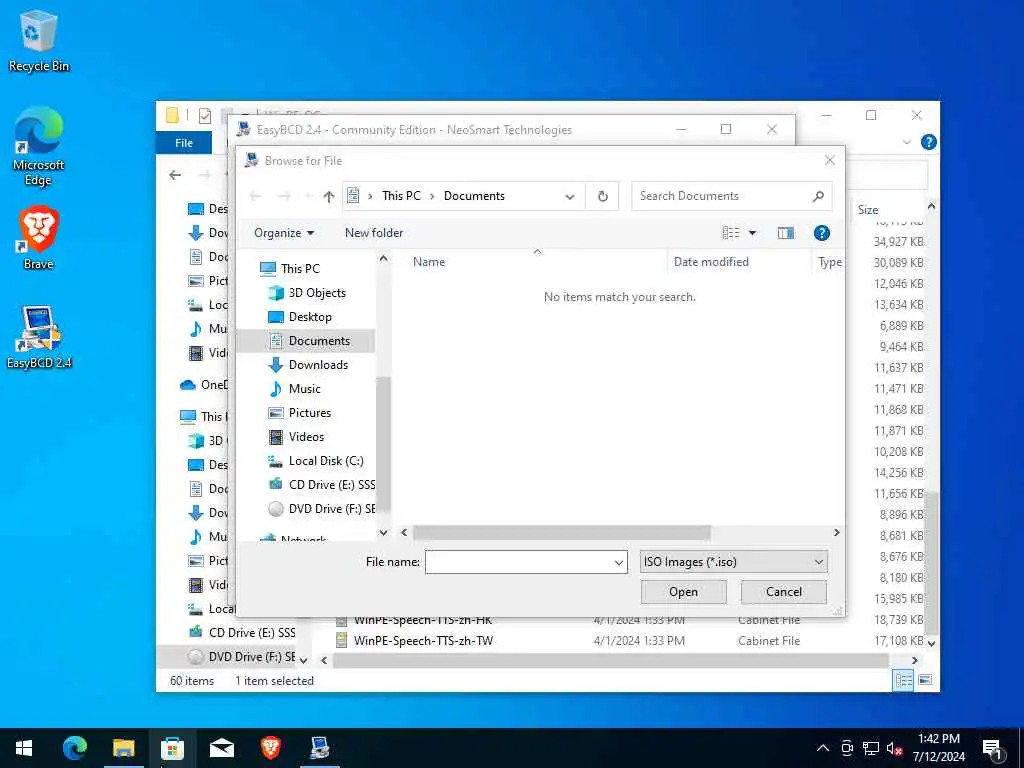Expand the ribbon in File Explorer window
1024x768 pixels.
pyautogui.click(x=906, y=142)
